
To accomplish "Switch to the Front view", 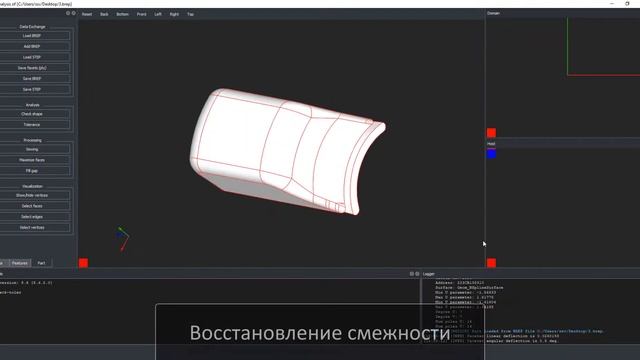I will 142,14.
